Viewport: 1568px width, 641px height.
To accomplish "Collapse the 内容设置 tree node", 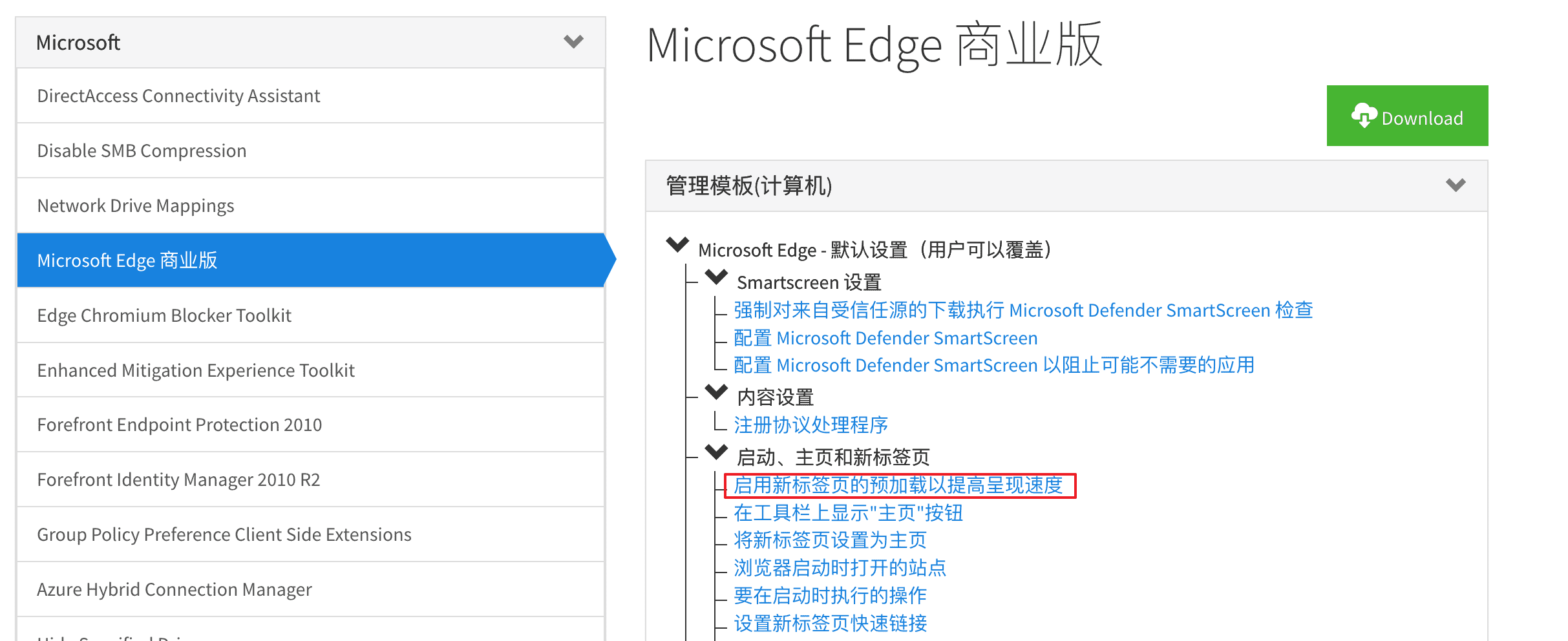I will point(716,392).
